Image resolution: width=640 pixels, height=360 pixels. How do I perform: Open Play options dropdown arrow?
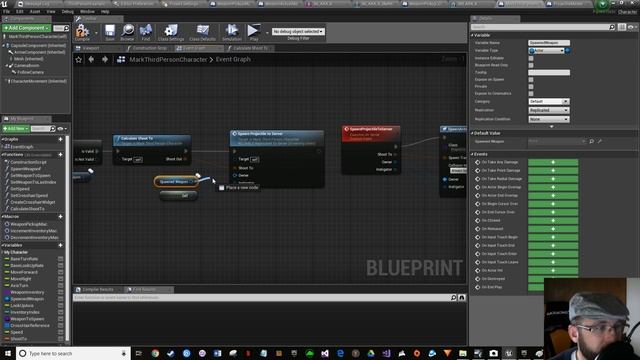point(267,33)
